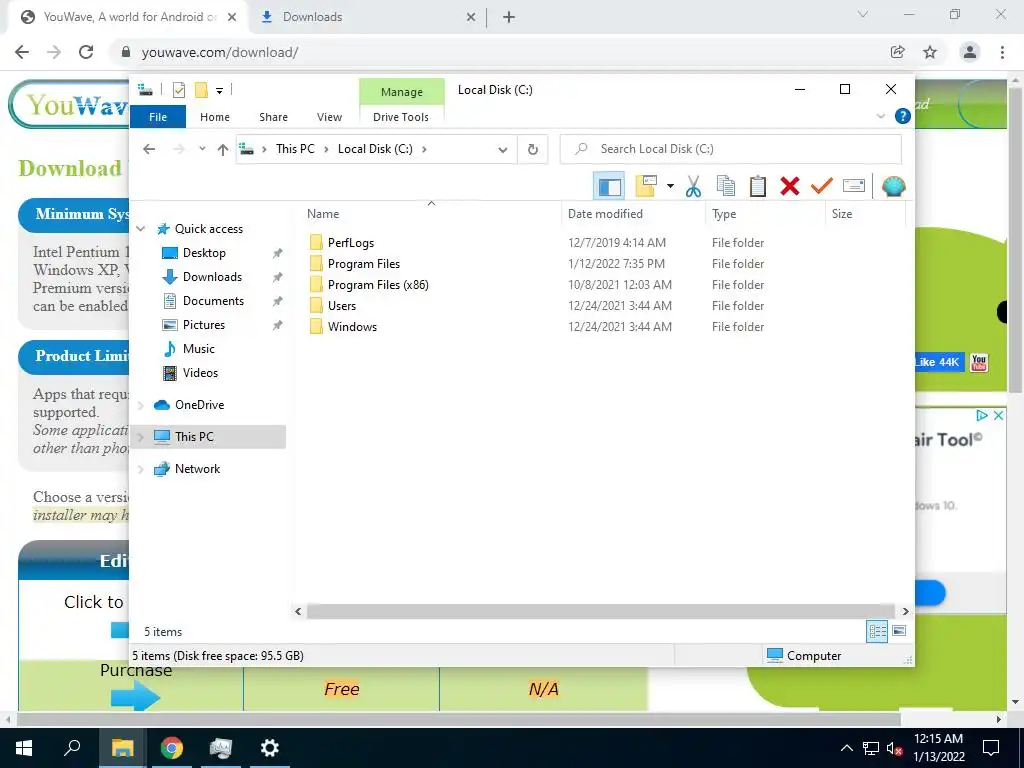Switch to the View ribbon tab

point(329,117)
